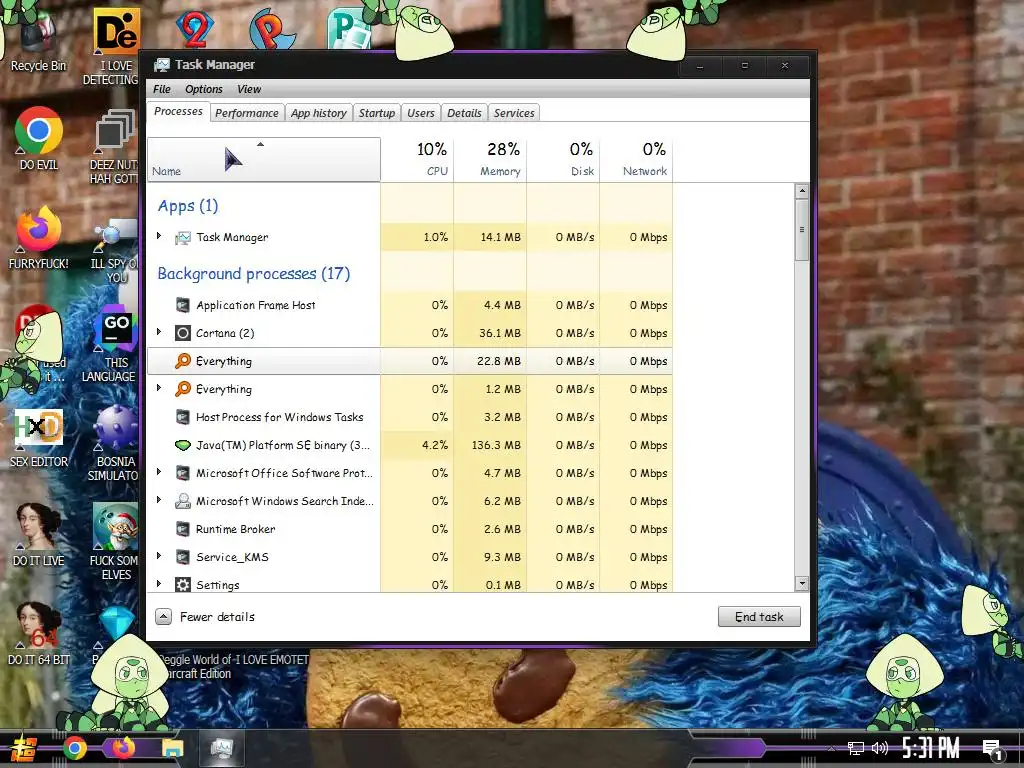Open the I LOVE DETECTING desktop shortcut
The height and width of the screenshot is (768, 1024).
[115, 47]
